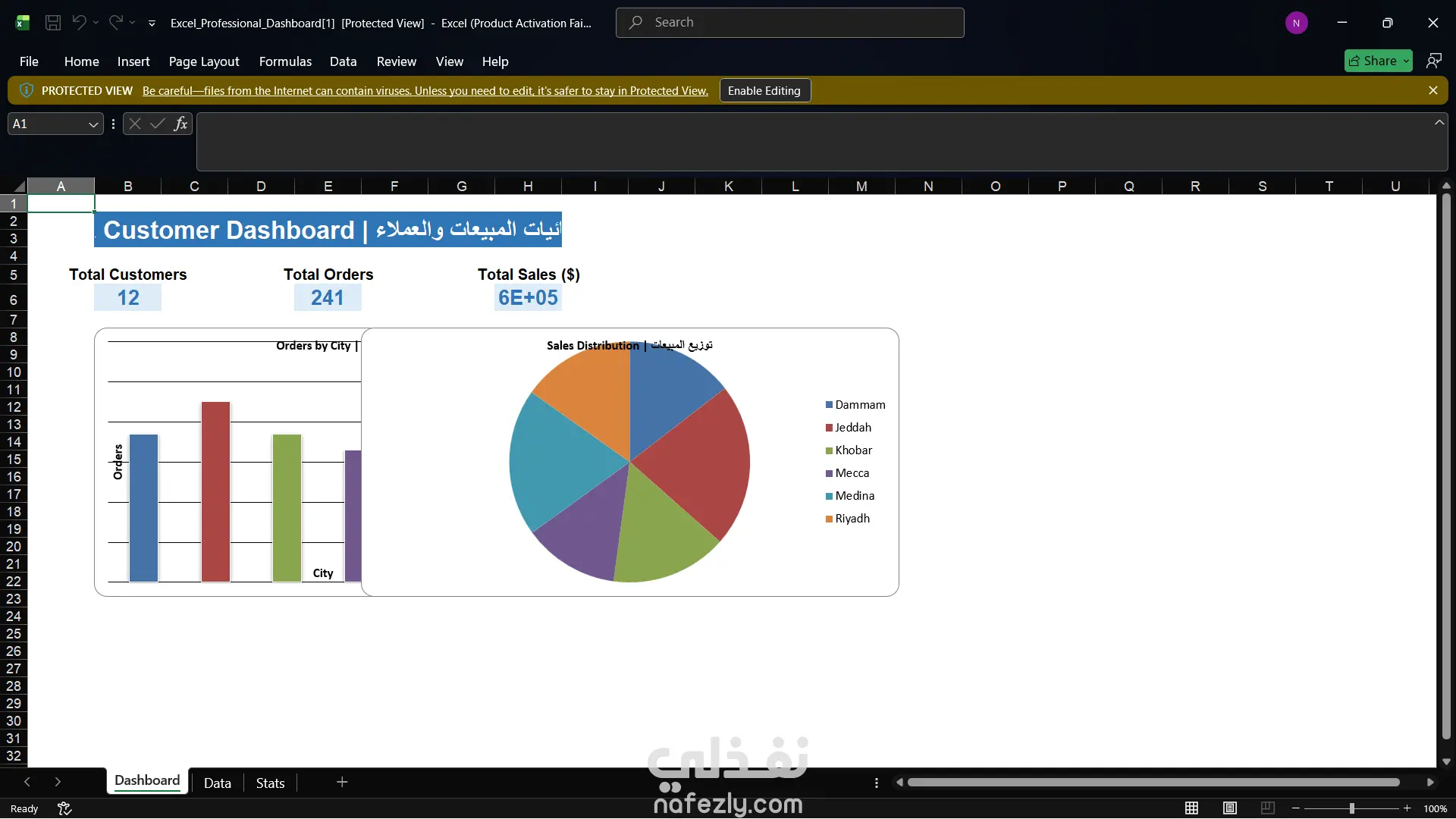Switch to the Stats sheet tab
The width and height of the screenshot is (1456, 819).
[270, 783]
